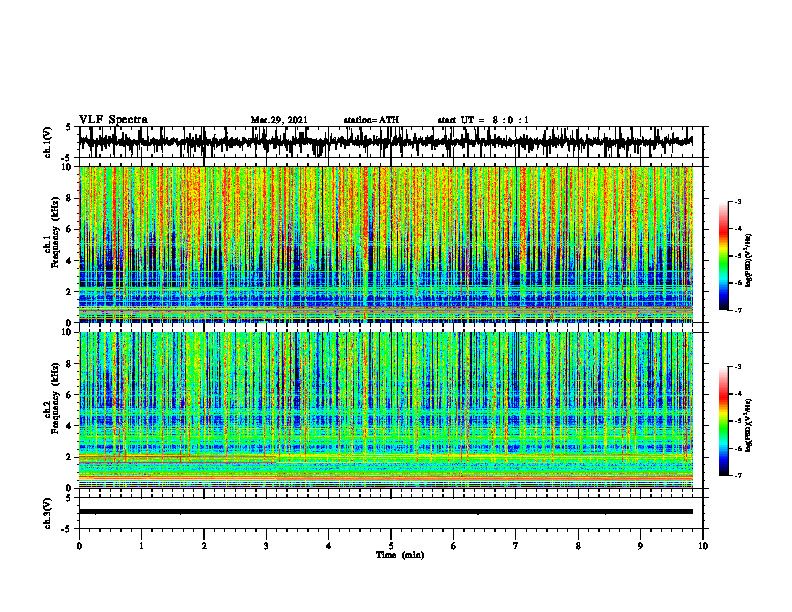Click the ch.2 "Frequency (kHz)" axis label

click(x=55, y=398)
